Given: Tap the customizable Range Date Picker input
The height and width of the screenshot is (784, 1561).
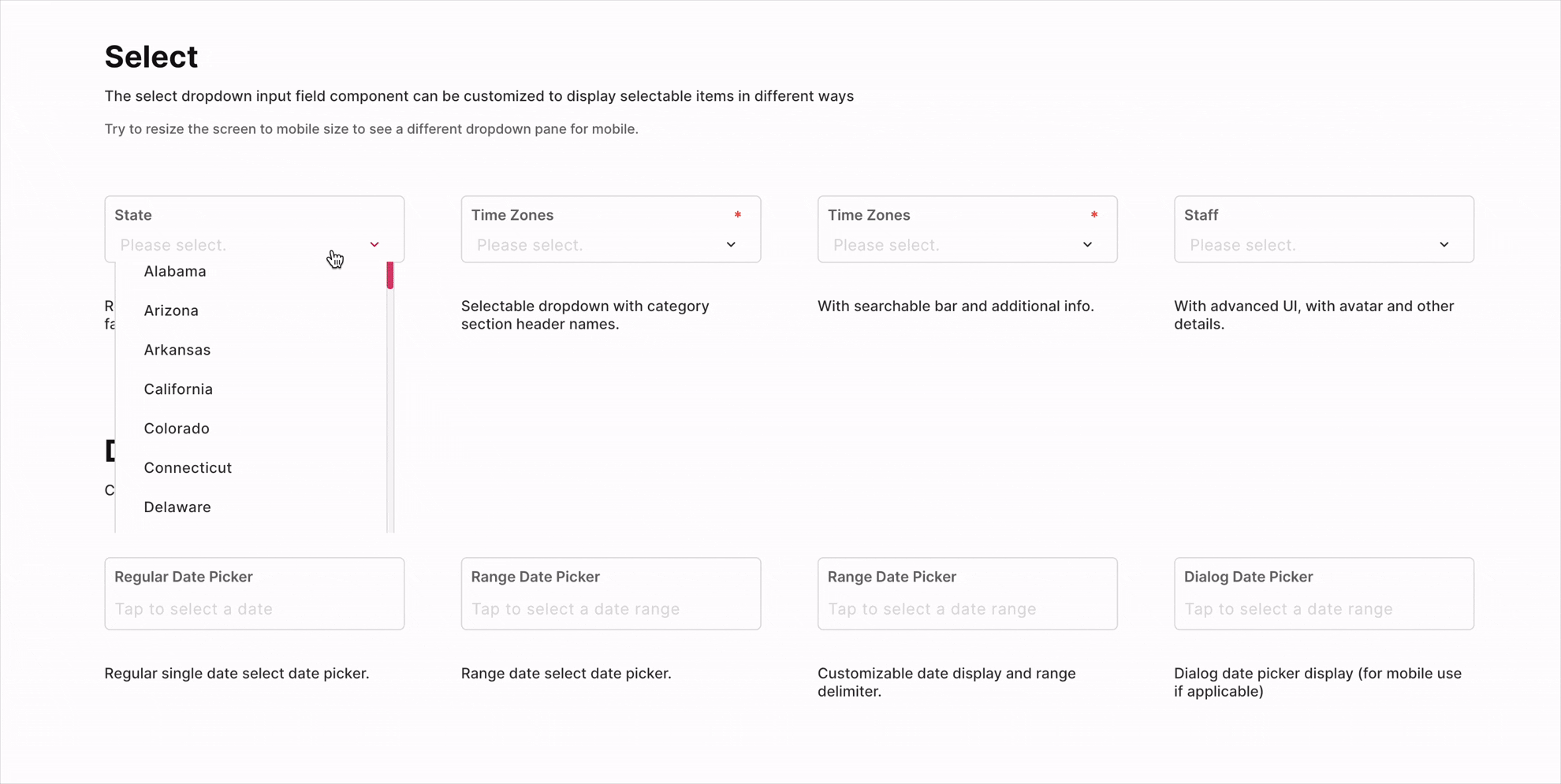Looking at the screenshot, I should pos(967,608).
